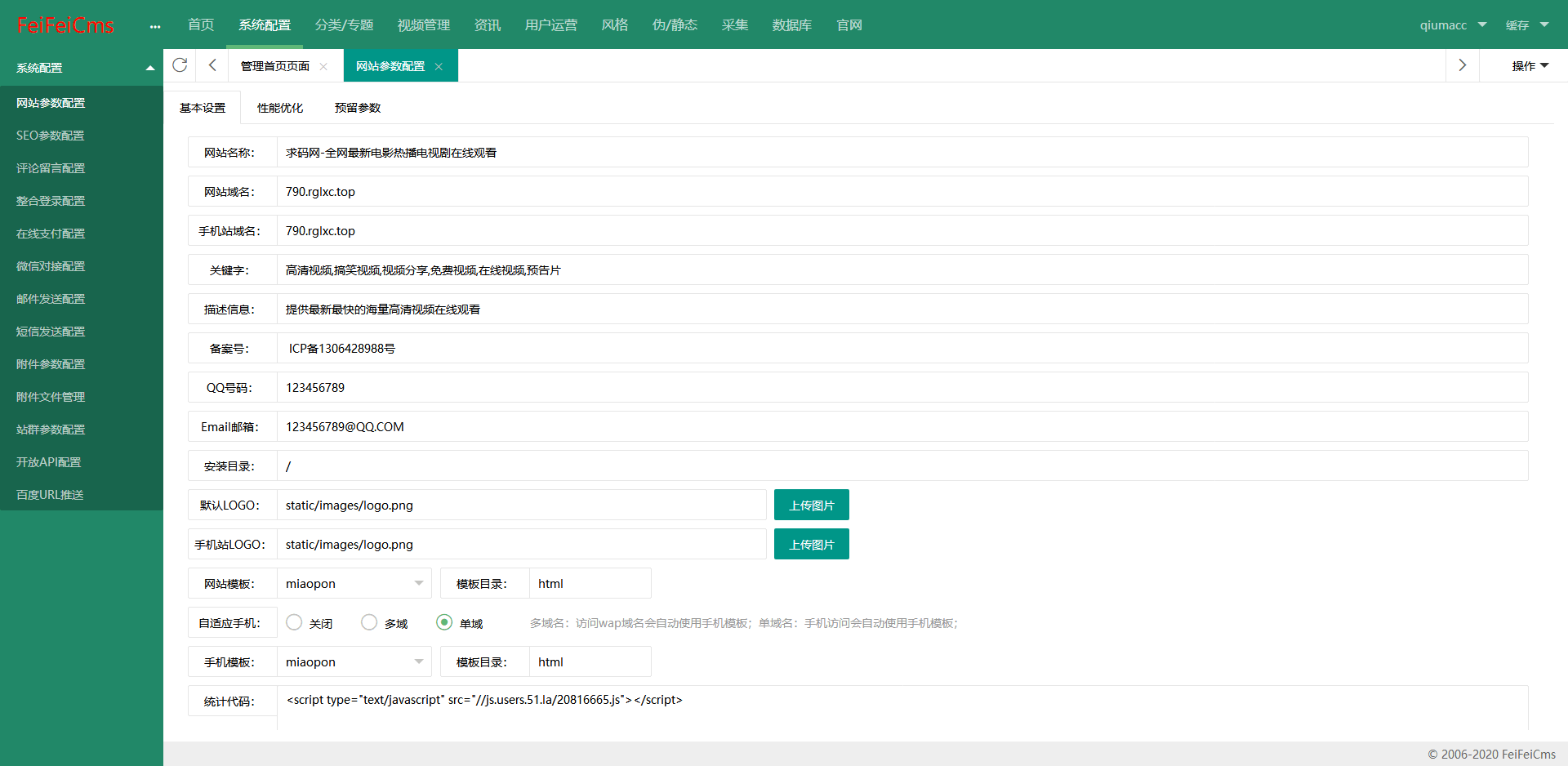Click the refresh page icon
The width and height of the screenshot is (1568, 766).
tap(180, 65)
